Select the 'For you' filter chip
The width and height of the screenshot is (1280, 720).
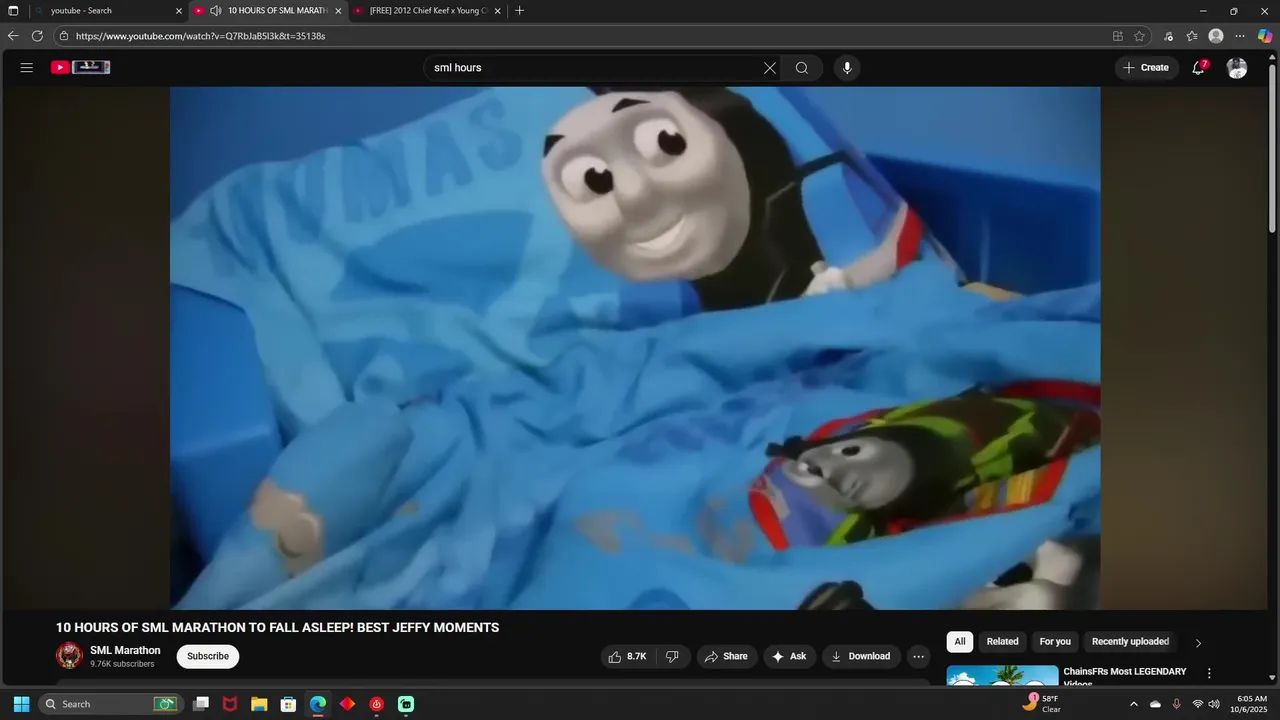pyautogui.click(x=1055, y=642)
